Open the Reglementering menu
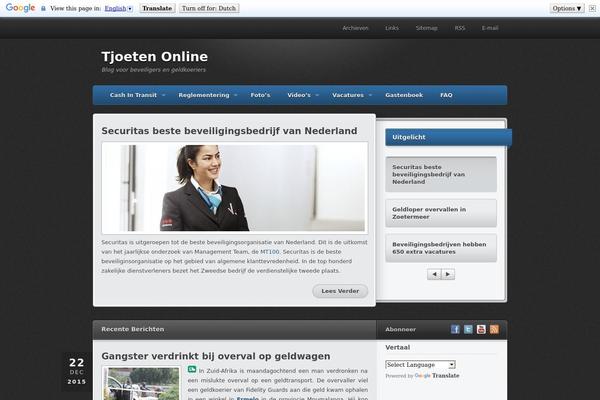 (x=204, y=95)
